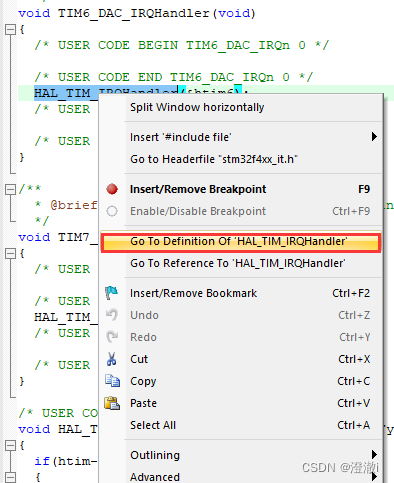Viewport: 394px width, 483px height.
Task: Go to Headerfile stm32f4xx_it.h
Action: [241, 159]
